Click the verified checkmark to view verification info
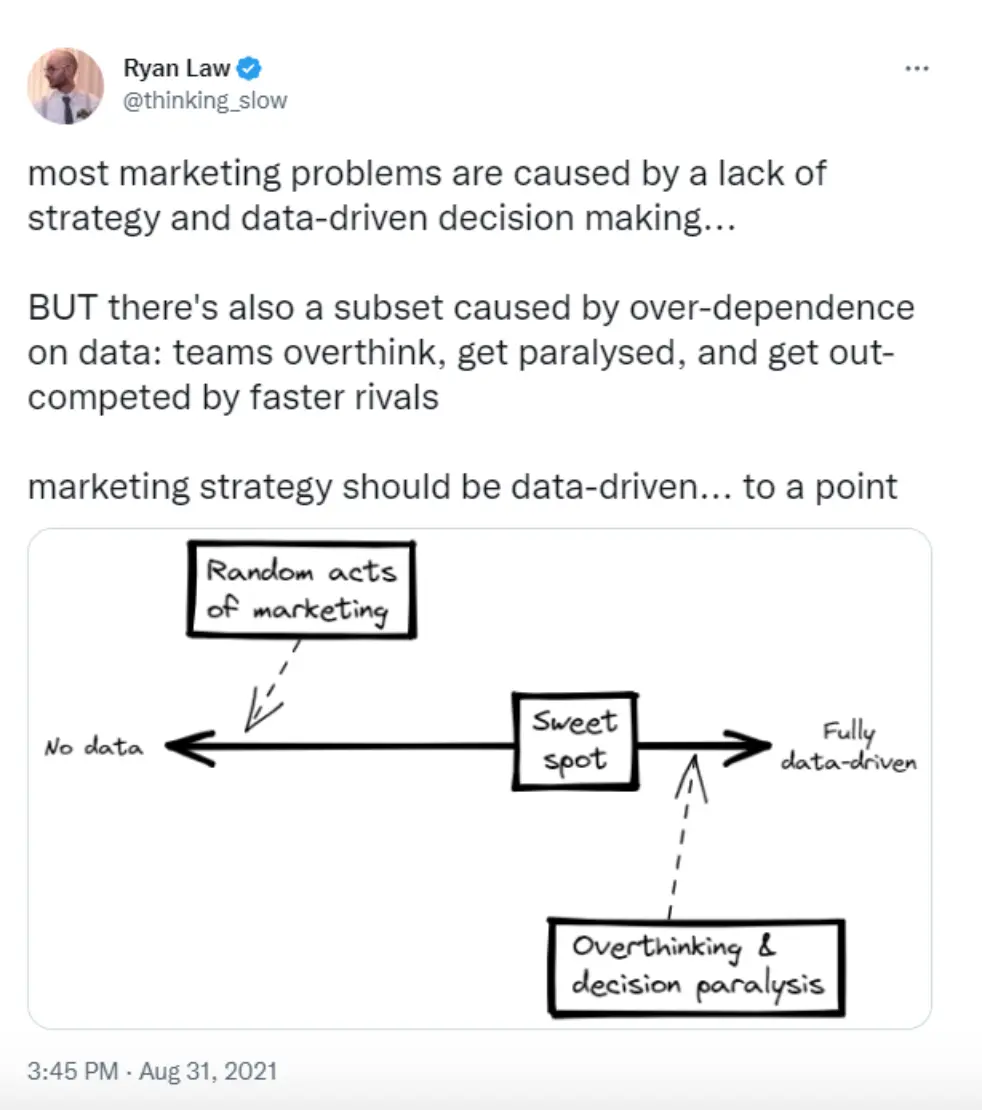 [249, 68]
